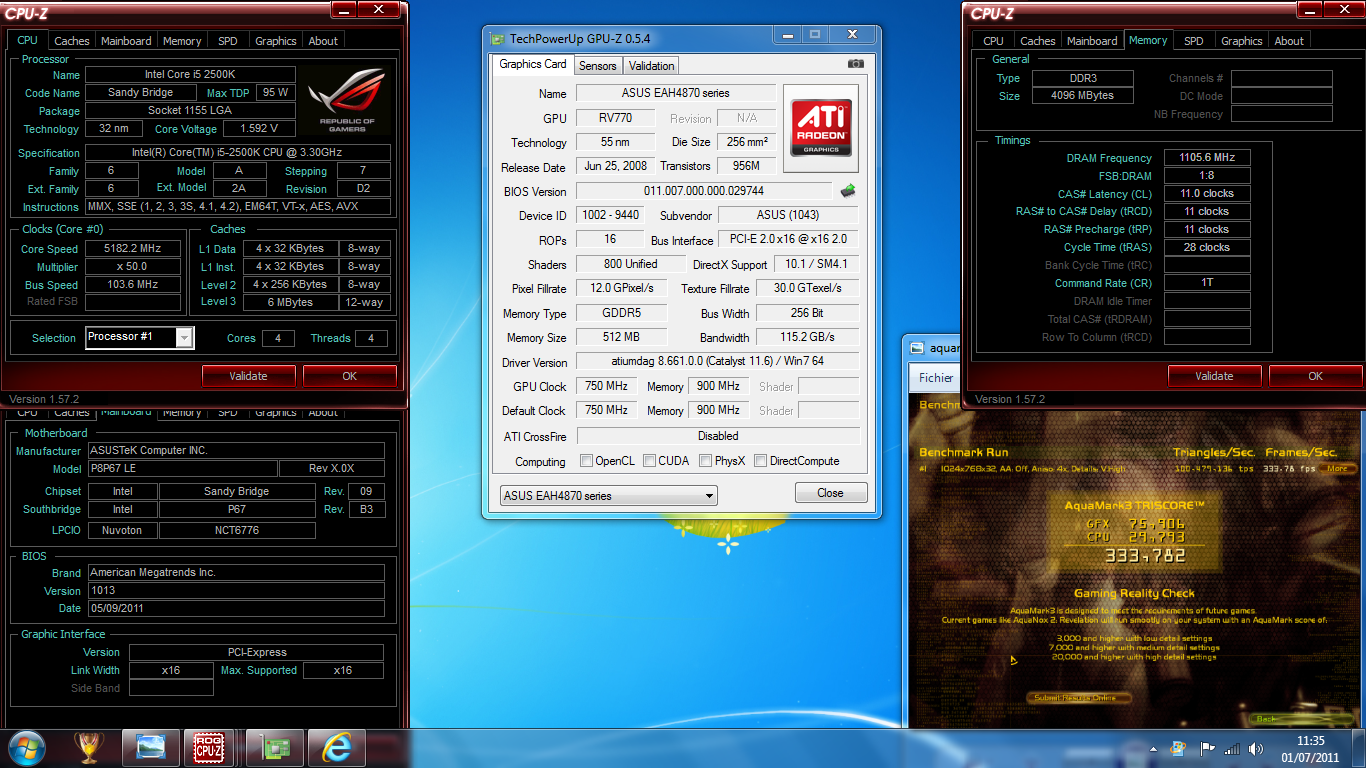This screenshot has width=1366, height=768.
Task: Click Core Speed value 5182.2 MHz
Action: click(133, 248)
